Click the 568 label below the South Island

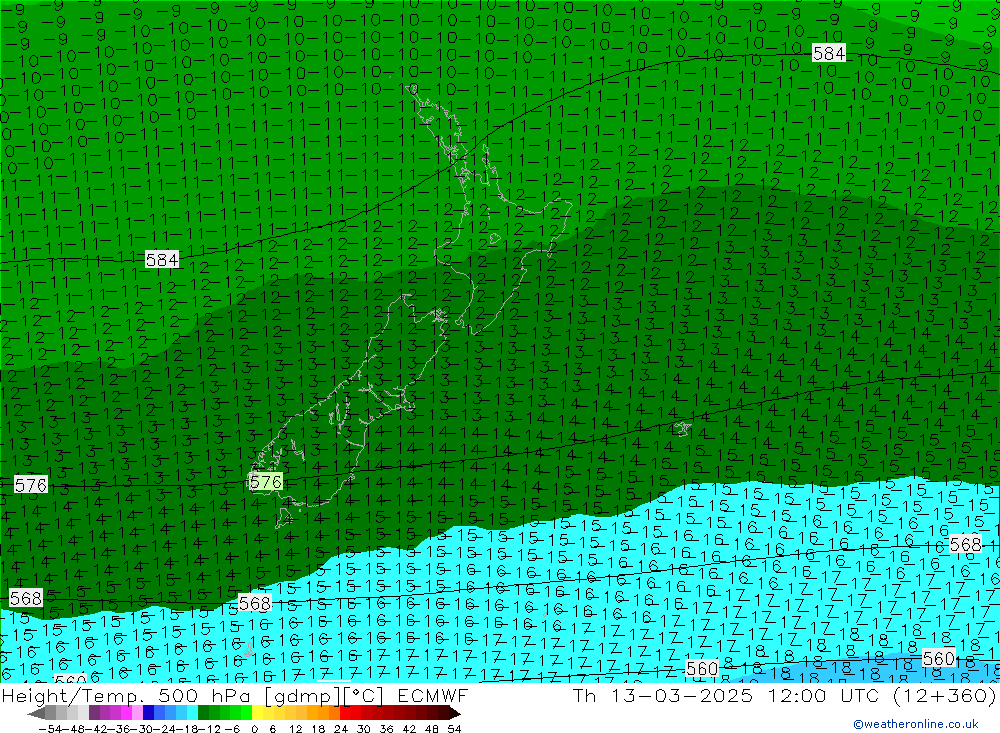point(254,603)
